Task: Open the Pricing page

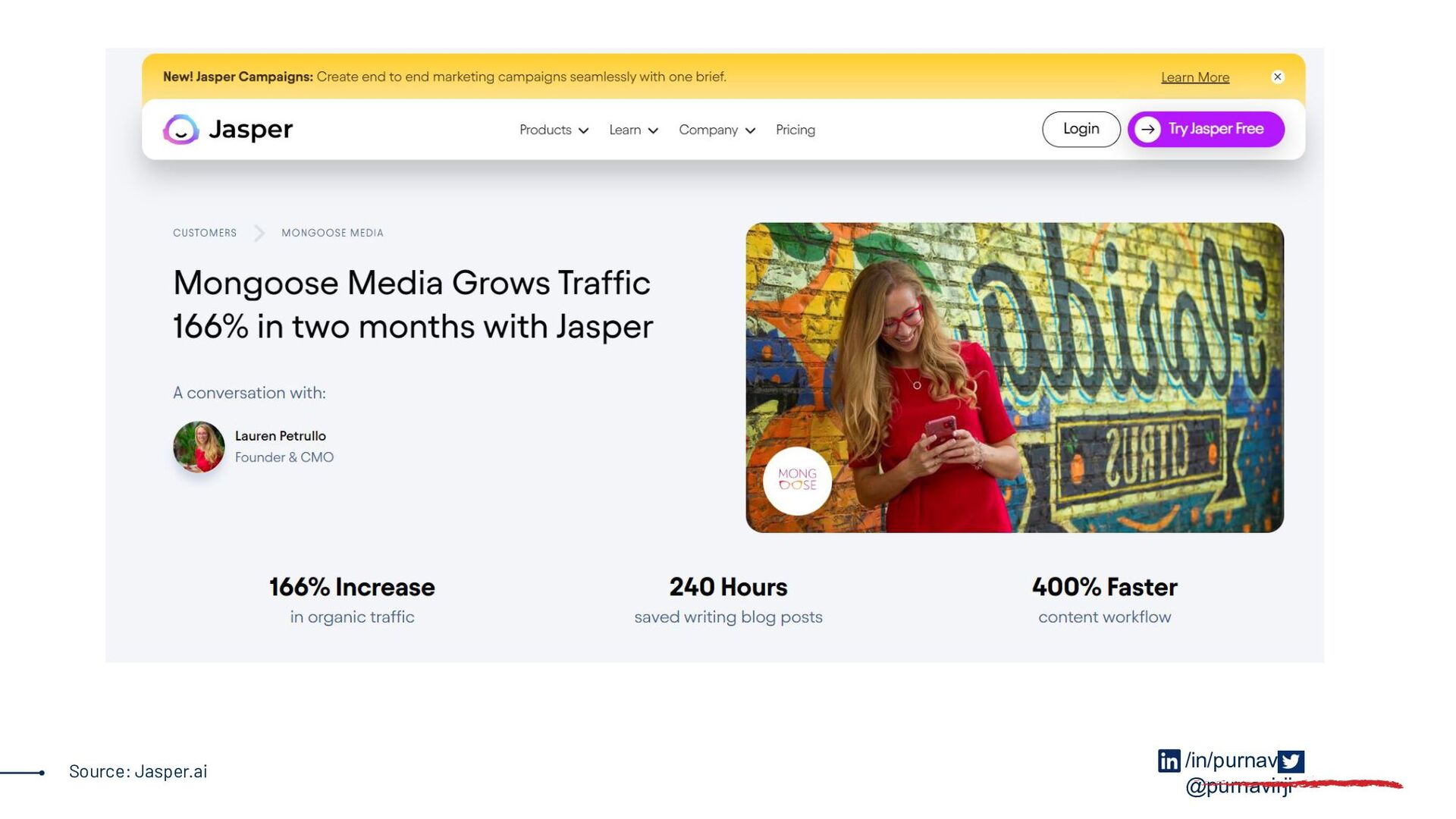Action: (x=795, y=130)
